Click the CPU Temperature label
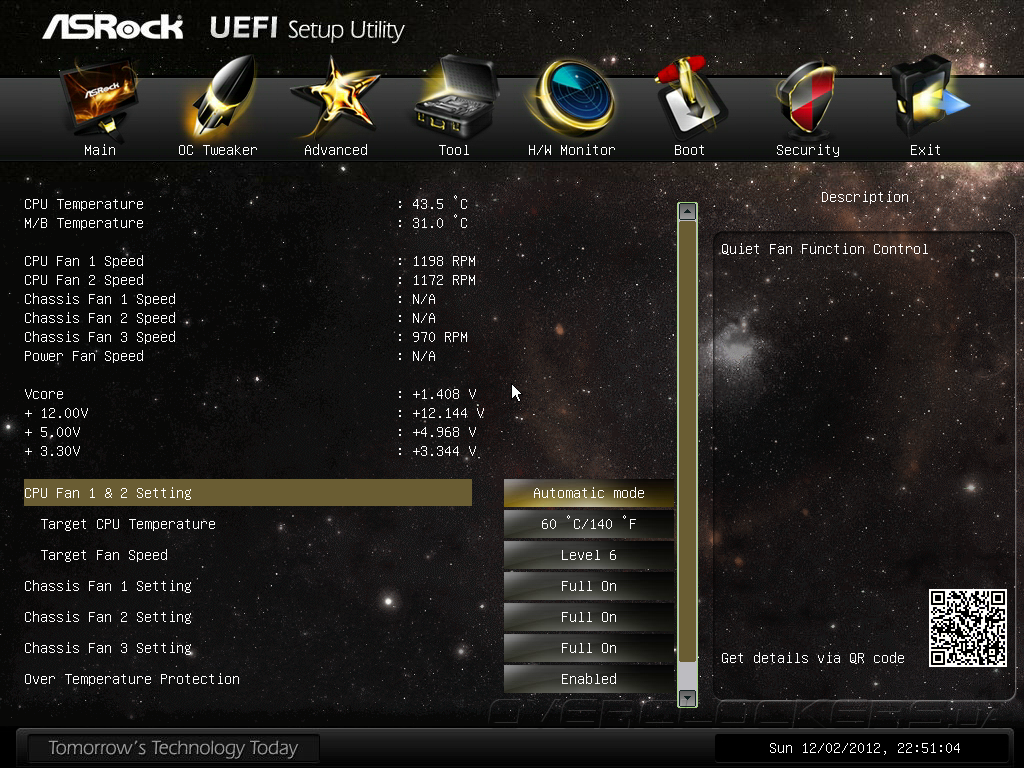Image resolution: width=1024 pixels, height=768 pixels. (x=84, y=204)
